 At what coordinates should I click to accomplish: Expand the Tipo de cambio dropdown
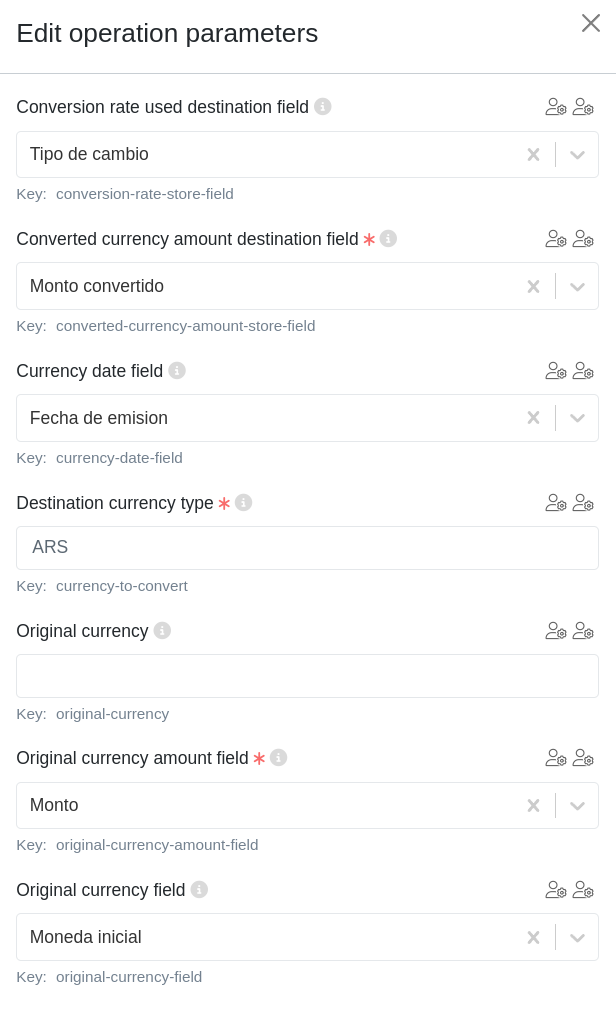pos(577,155)
